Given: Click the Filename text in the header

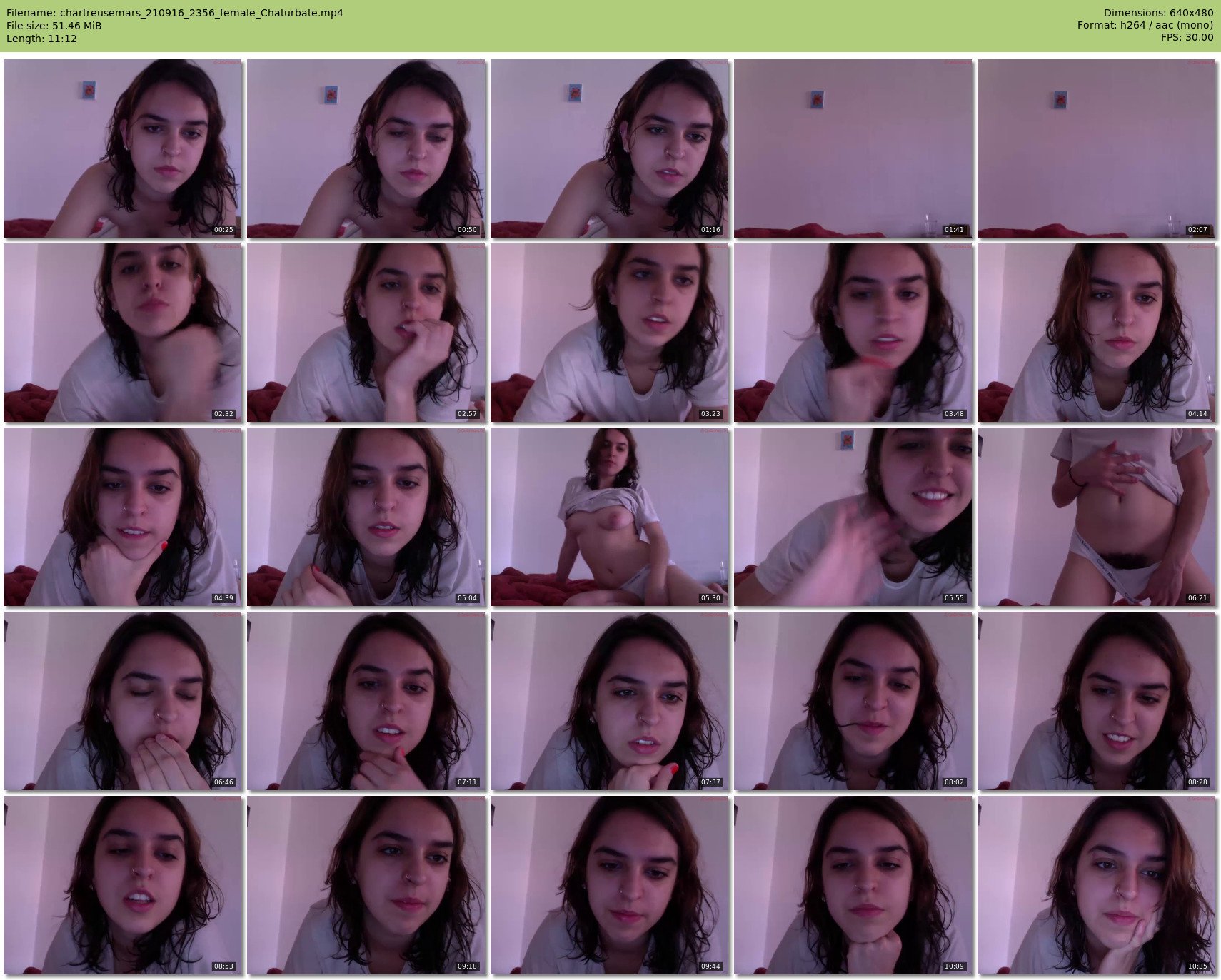Looking at the screenshot, I should click(x=175, y=13).
